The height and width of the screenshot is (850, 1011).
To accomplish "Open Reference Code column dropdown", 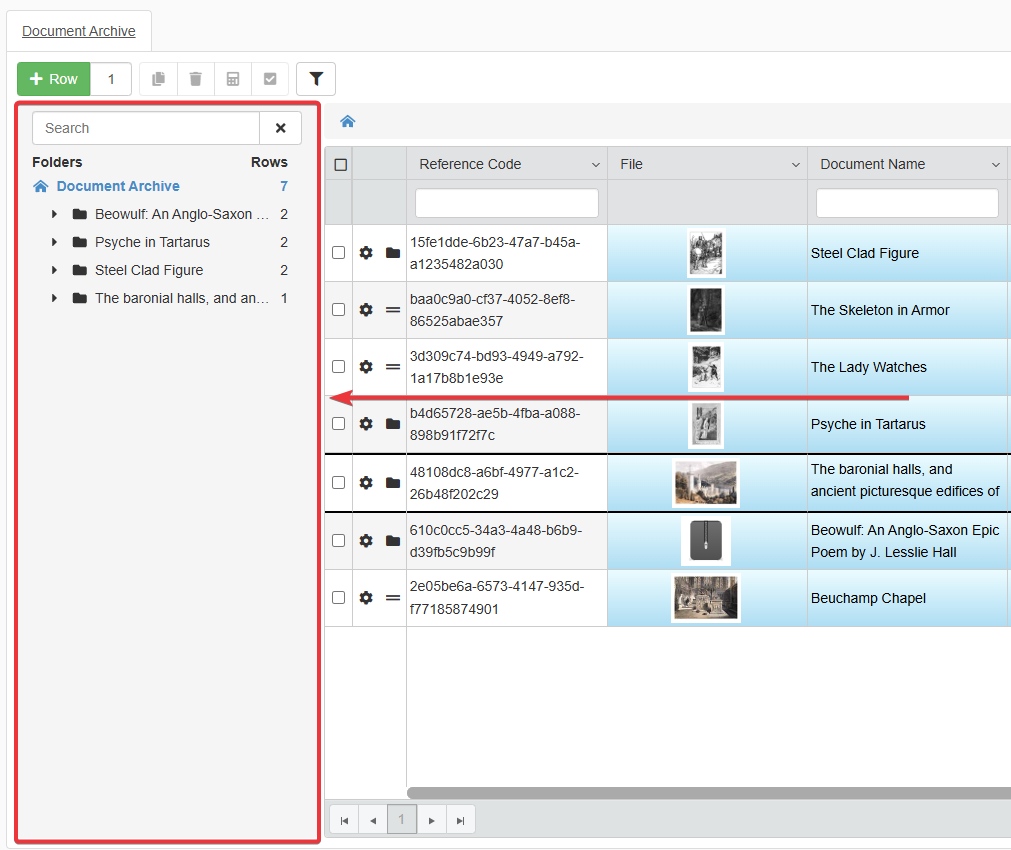I will click(596, 165).
